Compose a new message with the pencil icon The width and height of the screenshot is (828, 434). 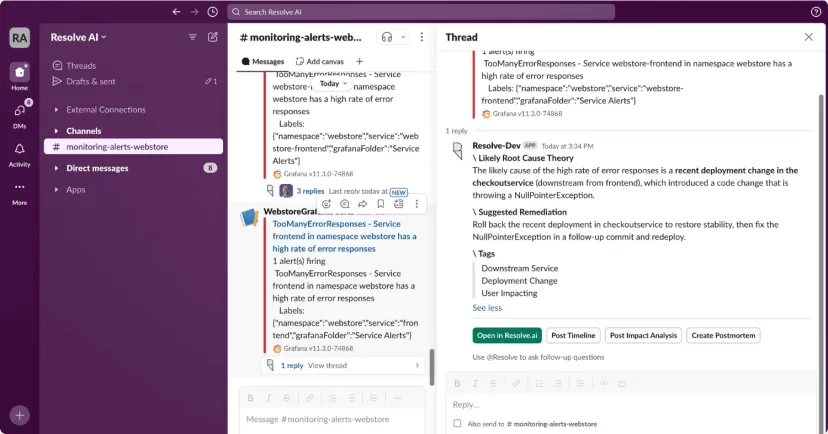pyautogui.click(x=213, y=37)
